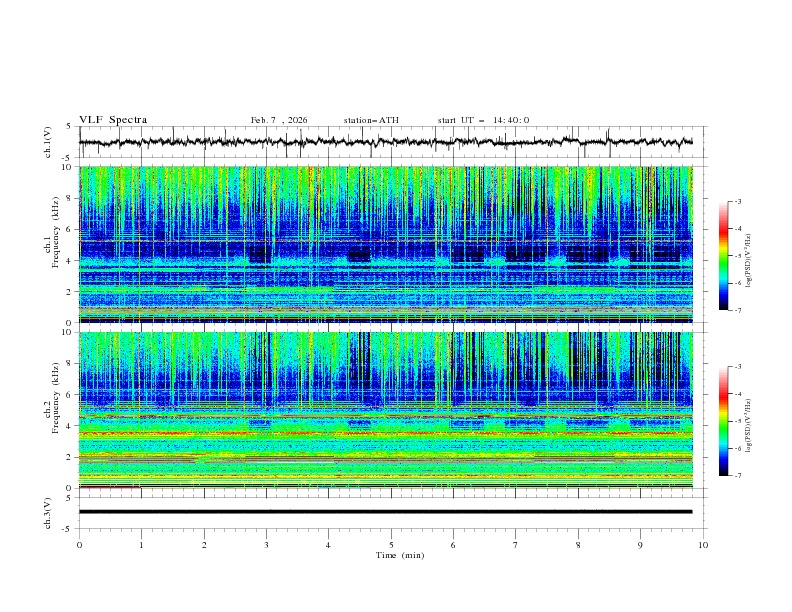Click time axis tick label "0"
The width and height of the screenshot is (792, 612).
79,545
